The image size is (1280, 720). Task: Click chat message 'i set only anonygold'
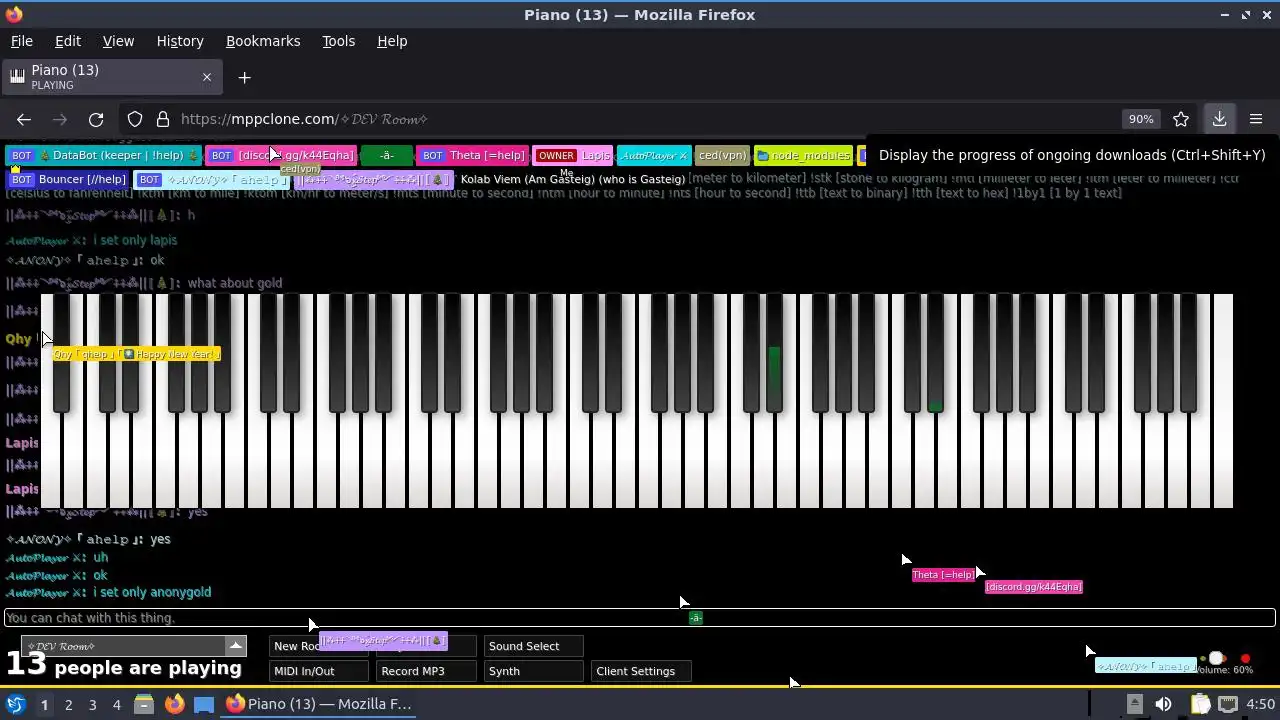pyautogui.click(x=152, y=592)
